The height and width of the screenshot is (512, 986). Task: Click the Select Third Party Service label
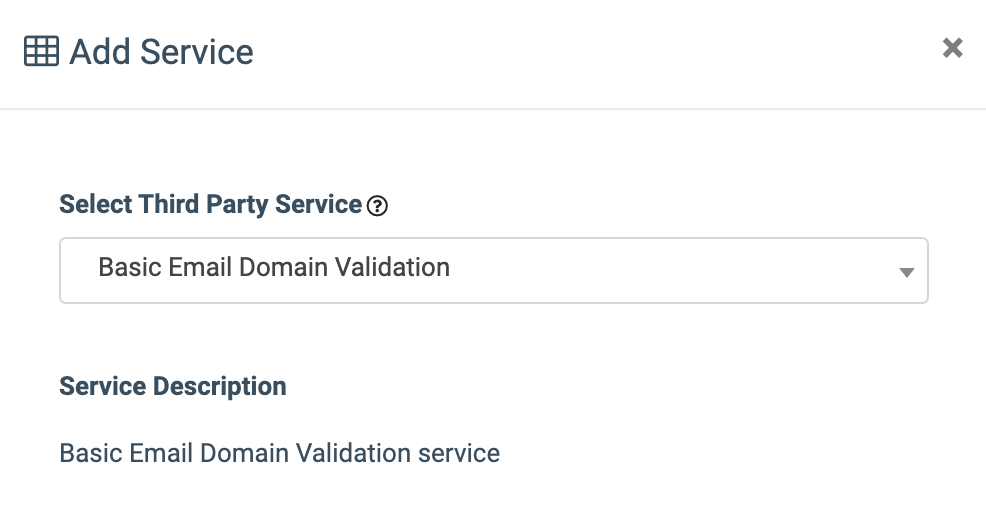211,204
